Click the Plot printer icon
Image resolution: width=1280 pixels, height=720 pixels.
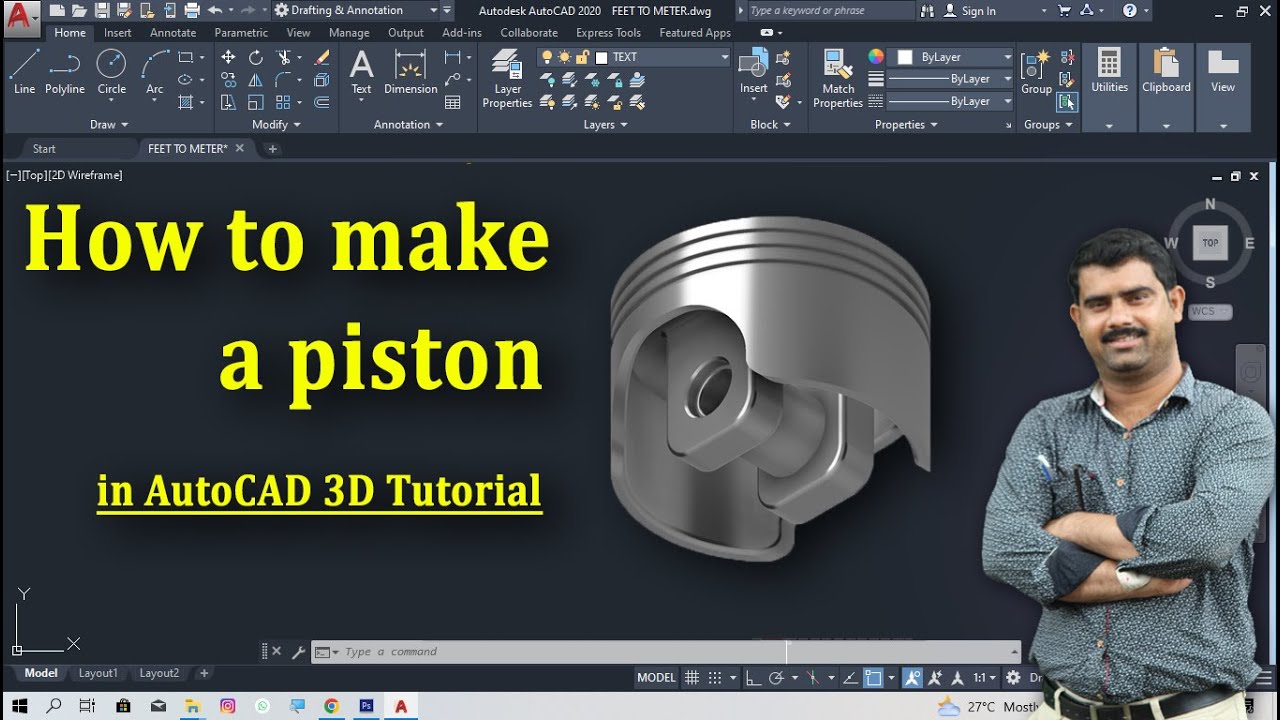[x=191, y=11]
